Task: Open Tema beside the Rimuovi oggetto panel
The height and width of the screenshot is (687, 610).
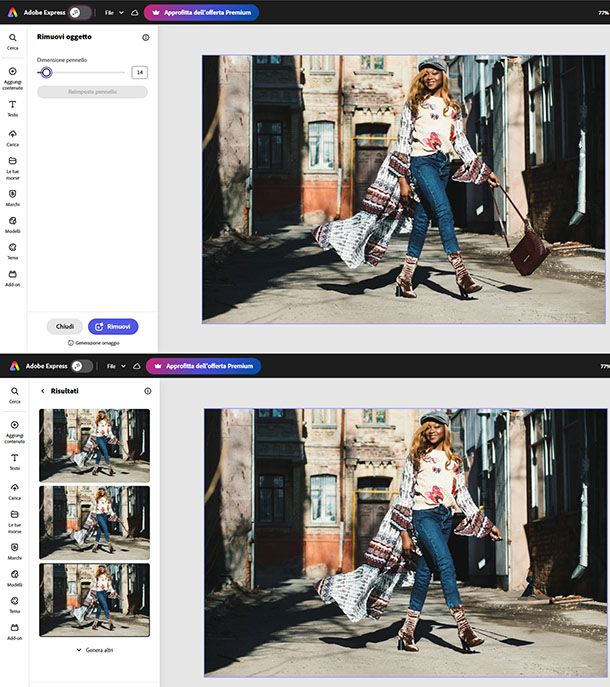Action: (13, 251)
